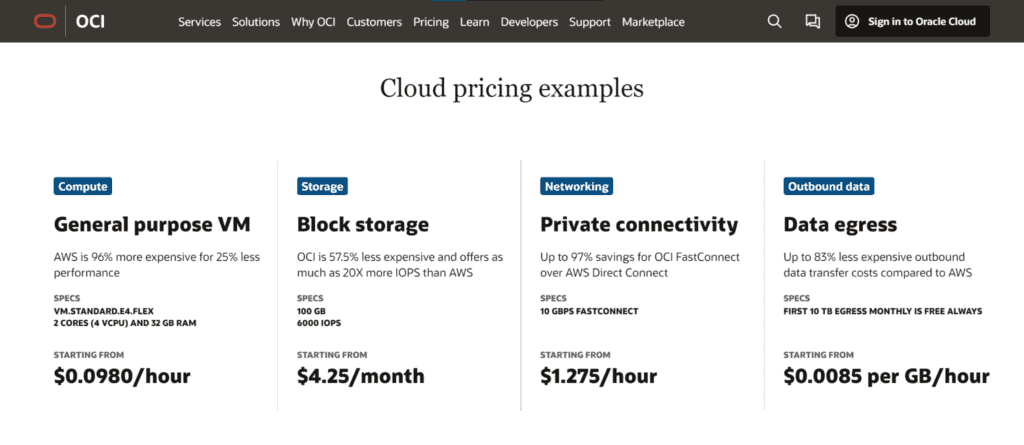Click the Block storage heading
Screen dimensions: 1024x445
[363, 225]
